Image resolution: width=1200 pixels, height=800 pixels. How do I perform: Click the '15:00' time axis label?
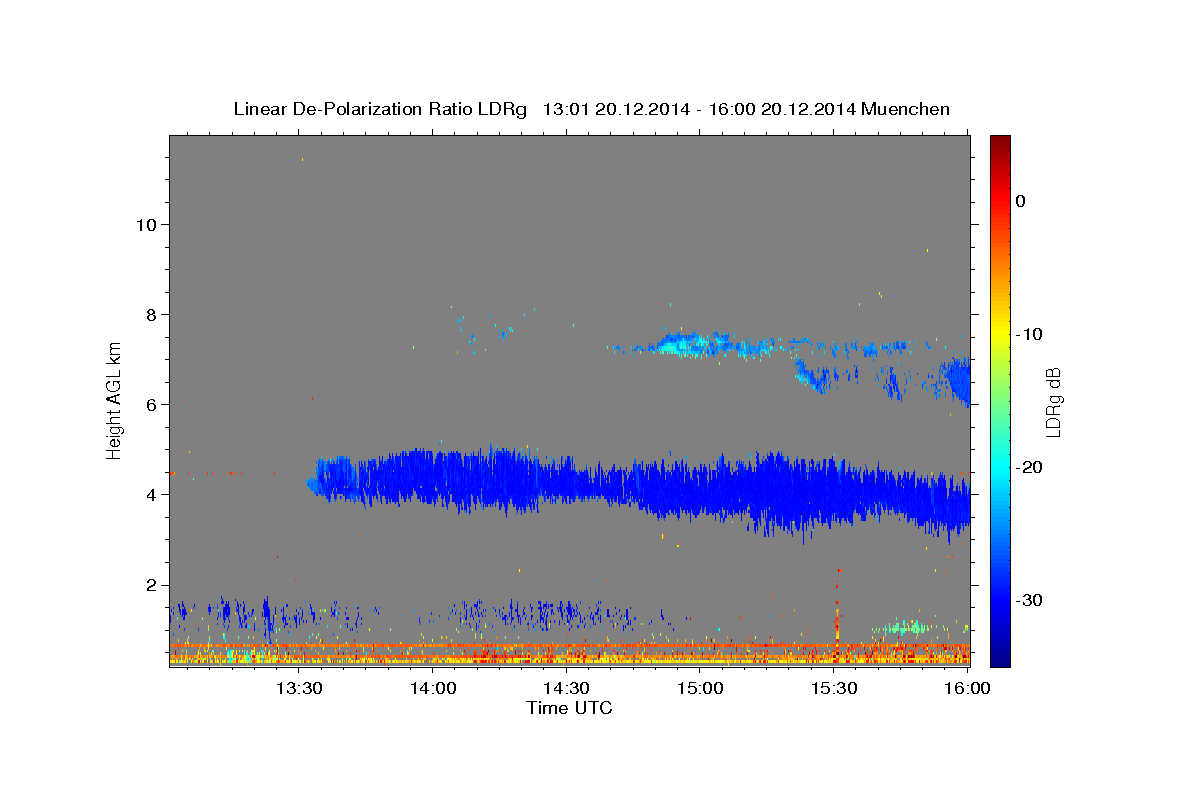coord(700,688)
